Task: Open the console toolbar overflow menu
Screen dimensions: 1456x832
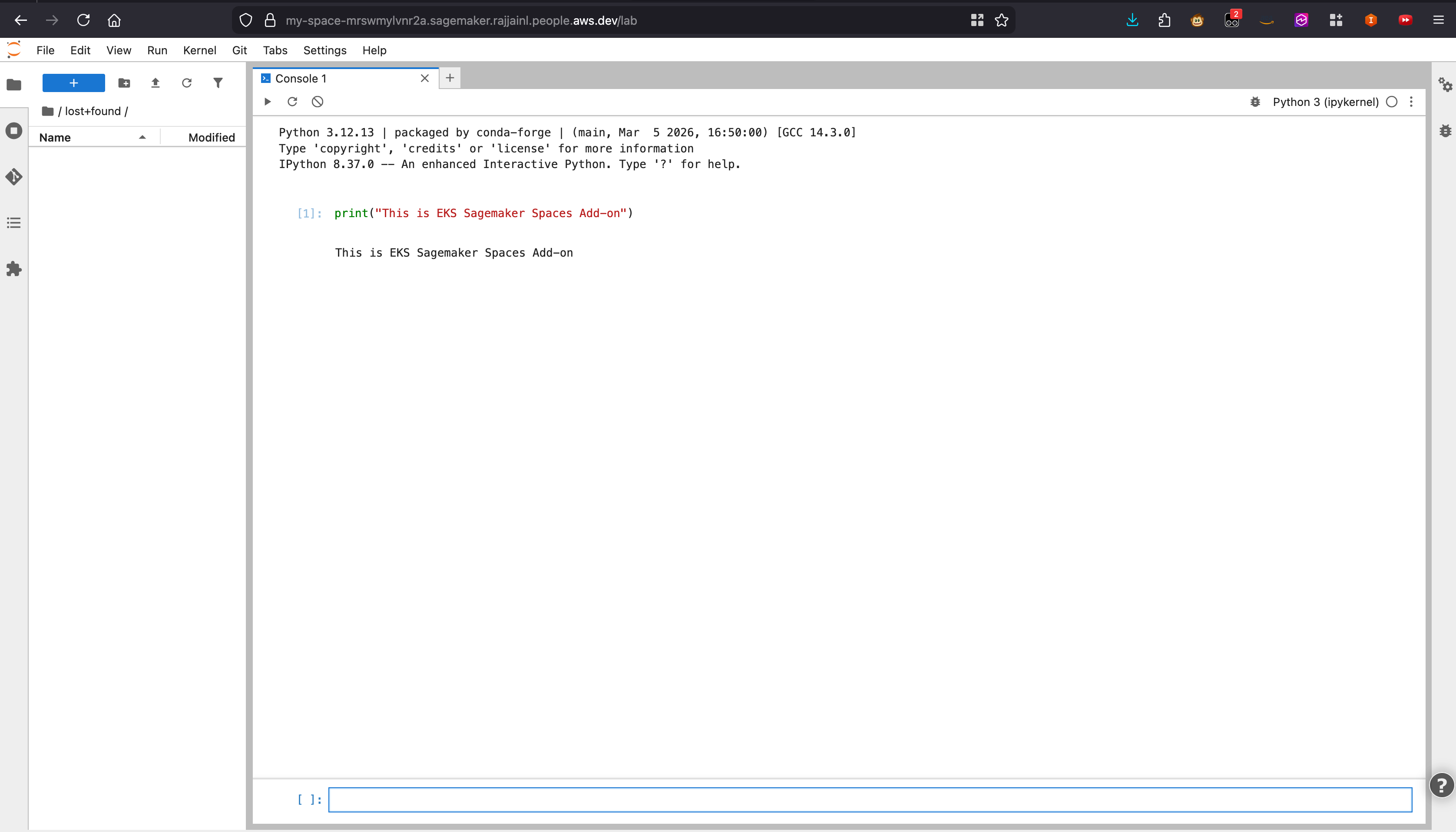Action: click(x=1411, y=102)
